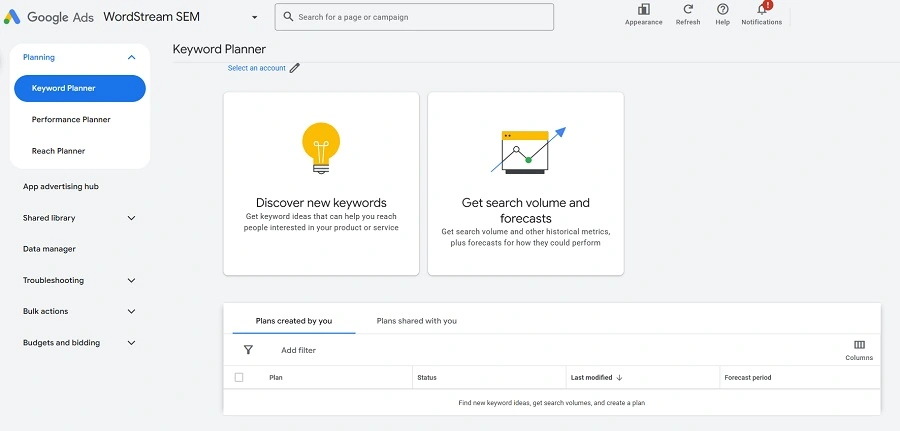Open the Appearance settings icon
This screenshot has width=900, height=431.
point(643,10)
